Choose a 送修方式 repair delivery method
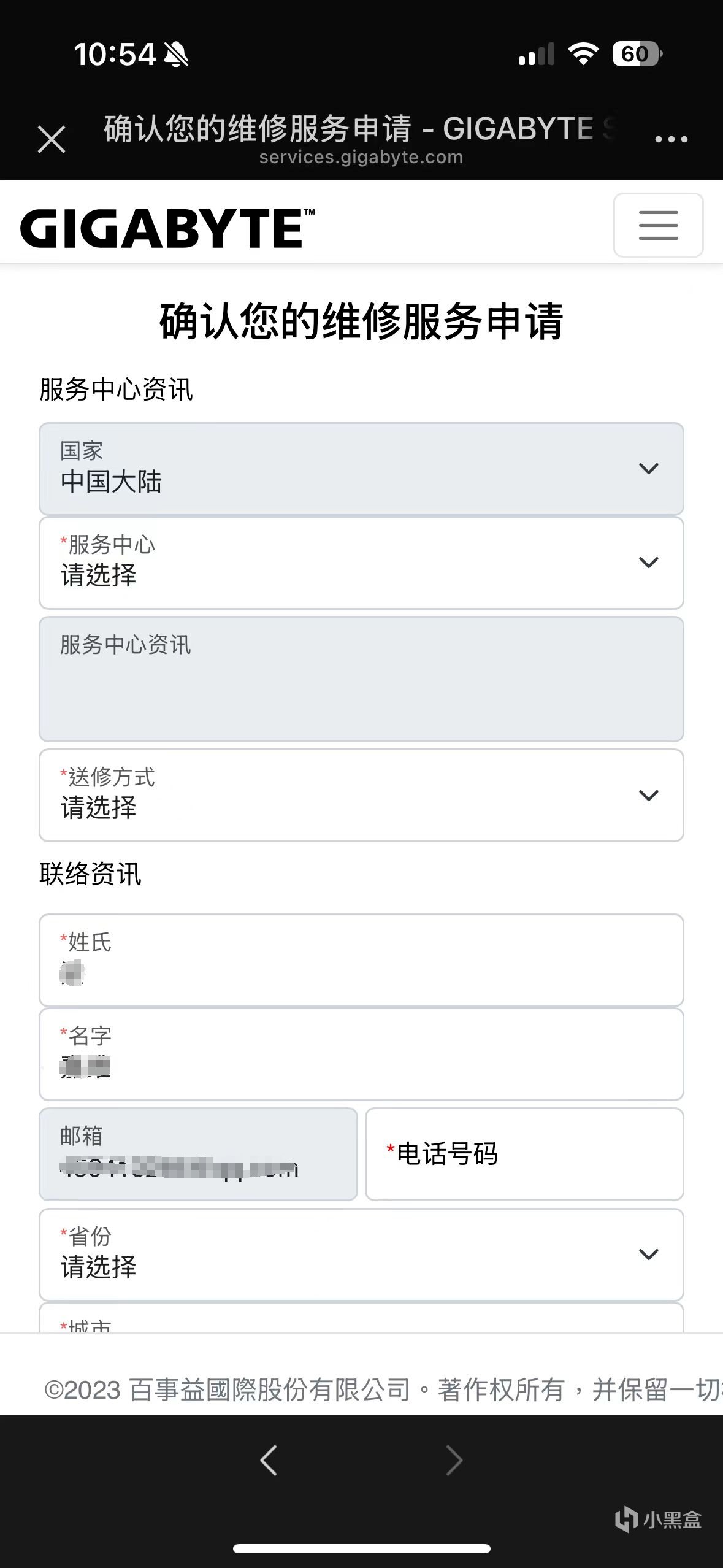Image resolution: width=723 pixels, height=1568 pixels. pyautogui.click(x=361, y=795)
